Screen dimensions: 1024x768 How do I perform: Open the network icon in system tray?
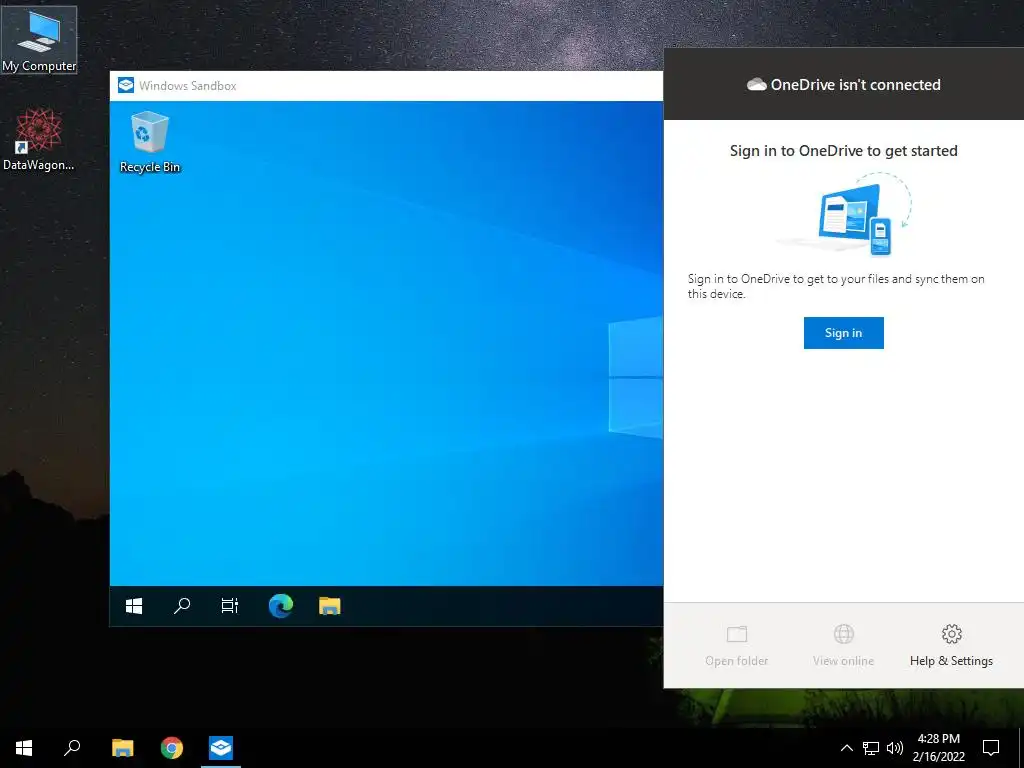pos(871,748)
